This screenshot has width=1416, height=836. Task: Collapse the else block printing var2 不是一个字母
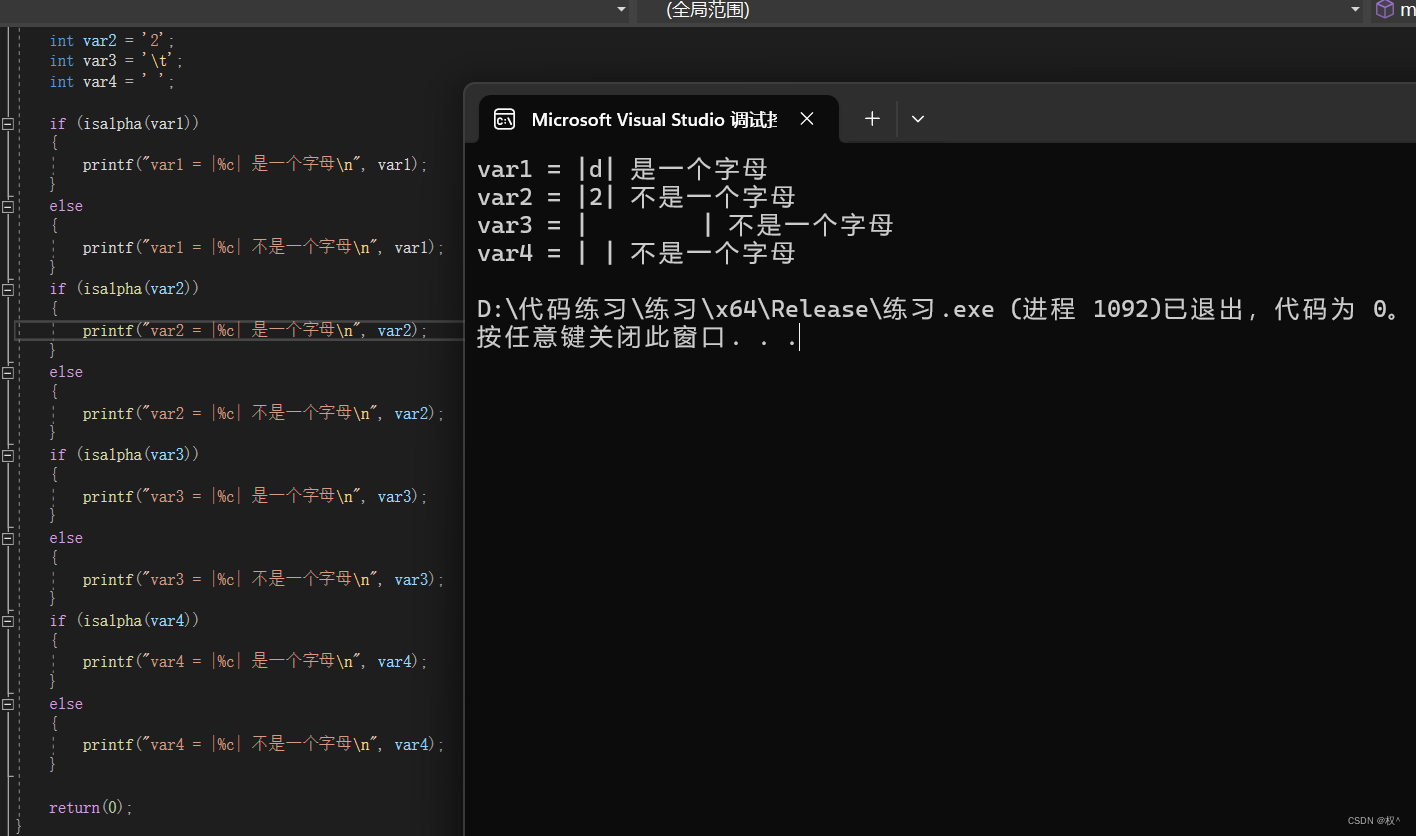pyautogui.click(x=8, y=373)
